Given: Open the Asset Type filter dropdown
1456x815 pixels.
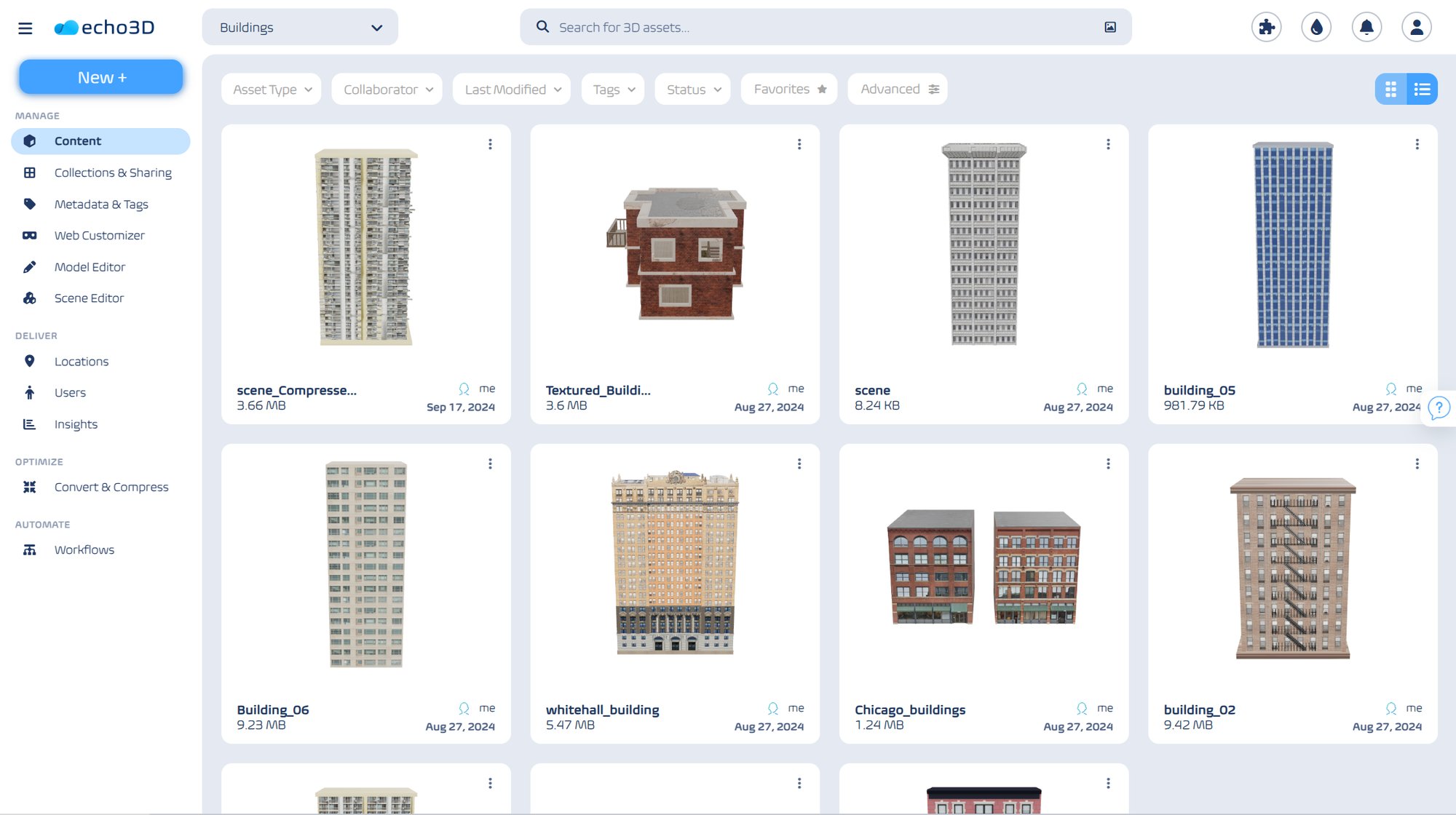Looking at the screenshot, I should click(271, 89).
